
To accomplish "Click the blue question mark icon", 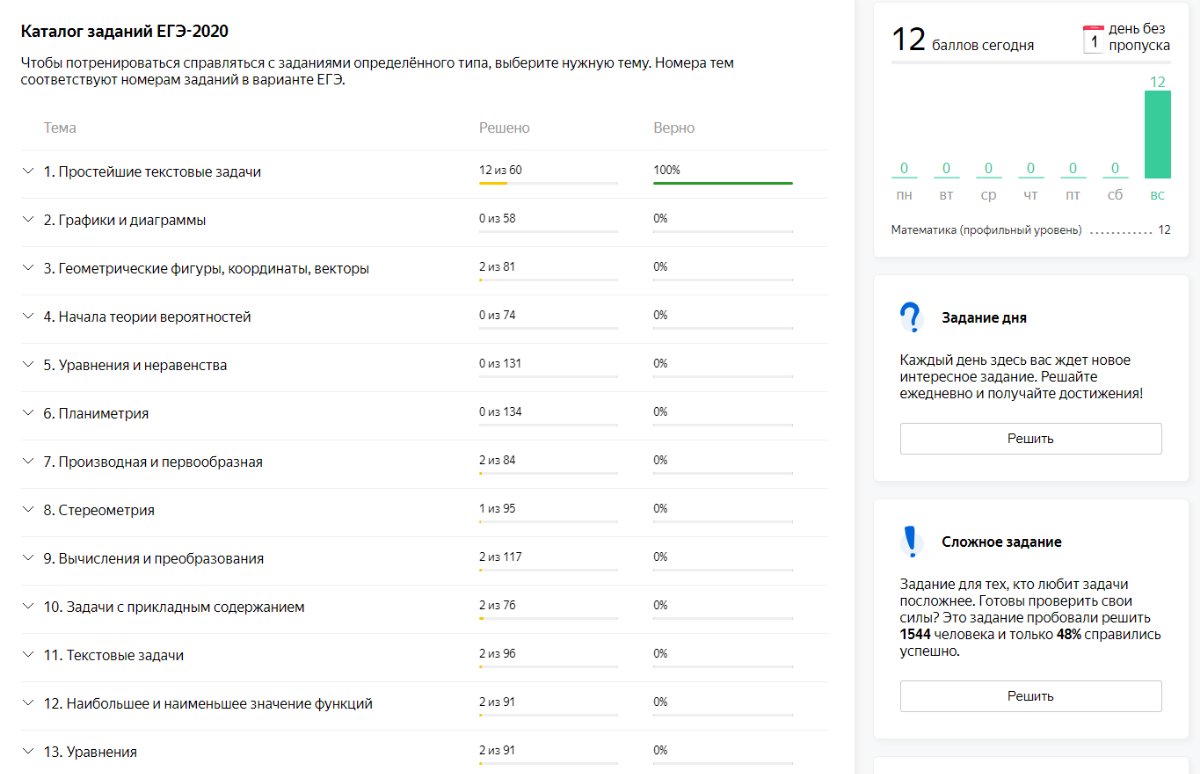I will [x=909, y=318].
